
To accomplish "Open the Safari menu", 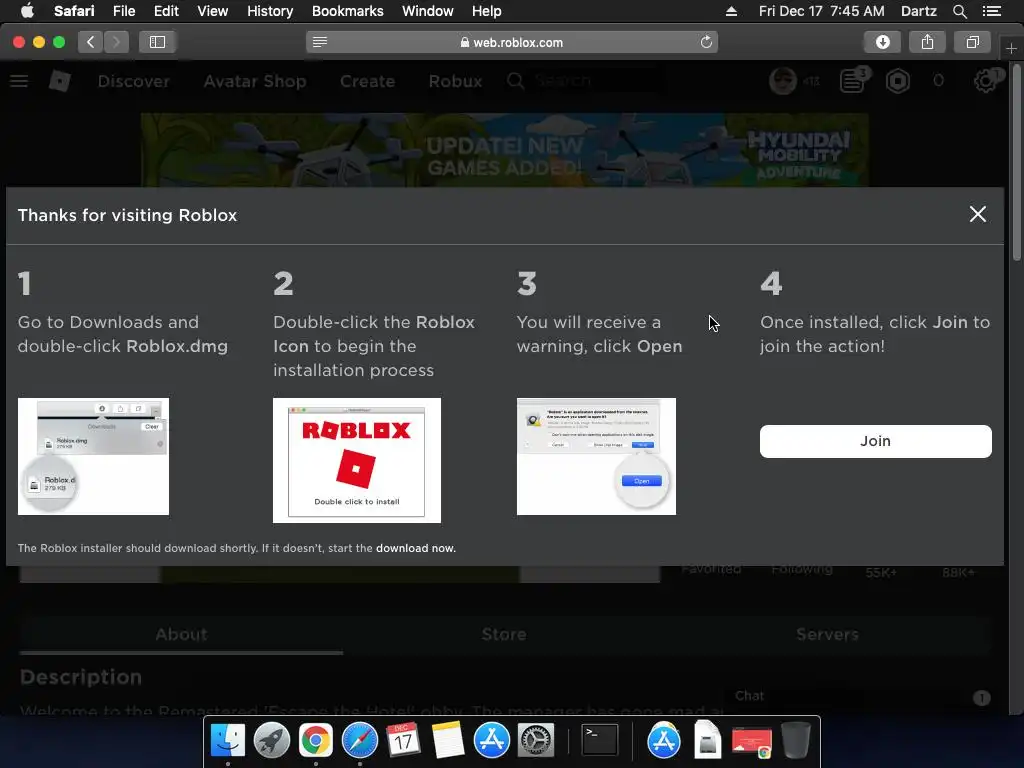I will (x=74, y=11).
